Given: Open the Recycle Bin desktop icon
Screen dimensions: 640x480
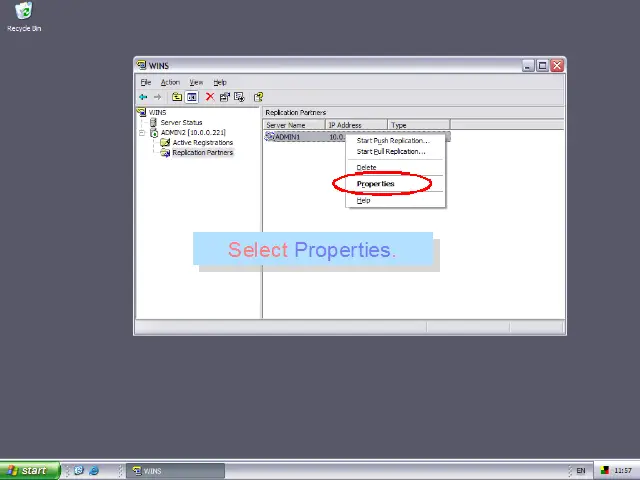Looking at the screenshot, I should (x=24, y=14).
